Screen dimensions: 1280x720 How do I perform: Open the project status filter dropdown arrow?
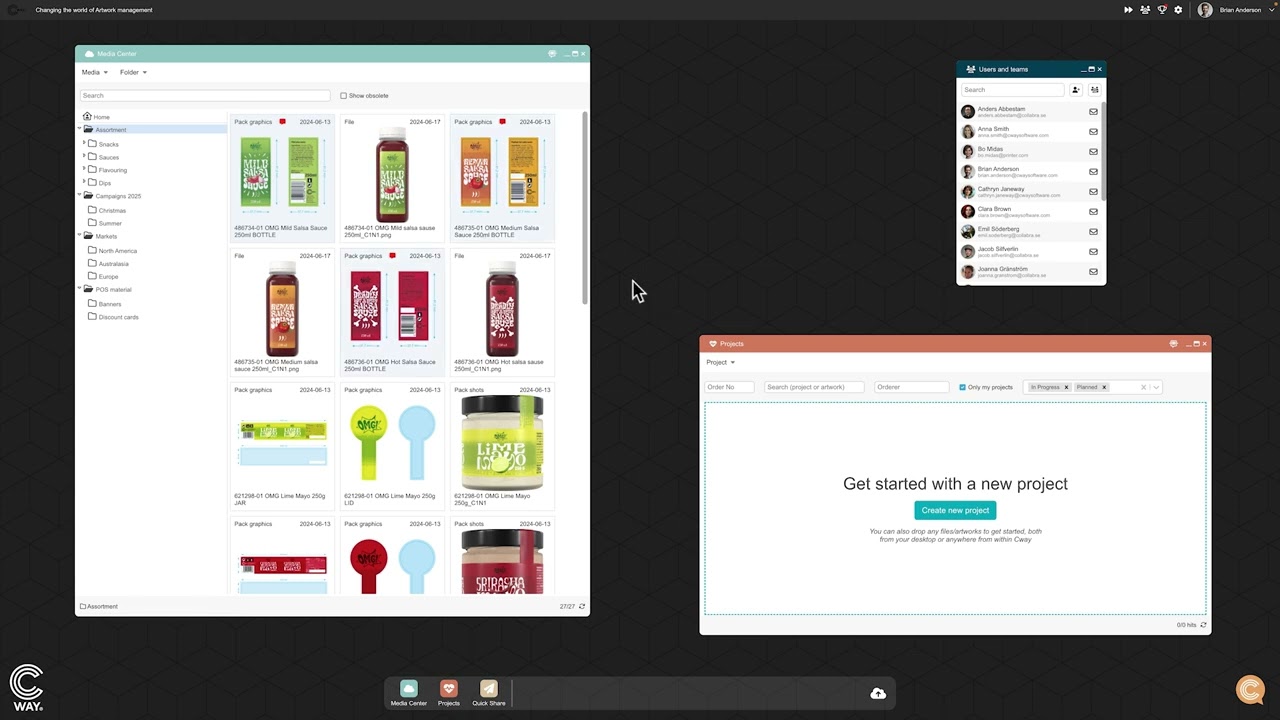(1156, 387)
